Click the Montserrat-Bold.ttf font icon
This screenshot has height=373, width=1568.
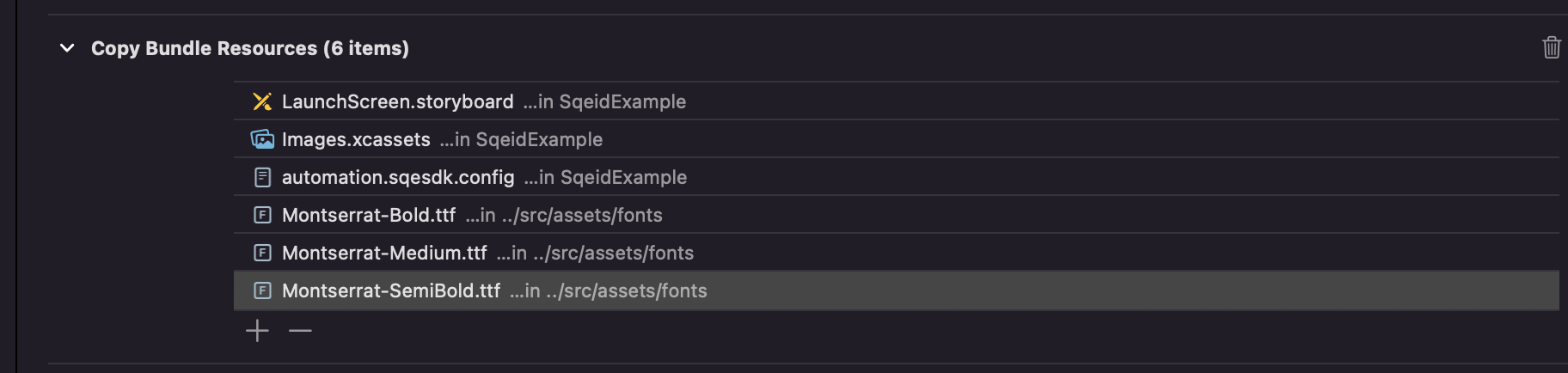pos(262,215)
